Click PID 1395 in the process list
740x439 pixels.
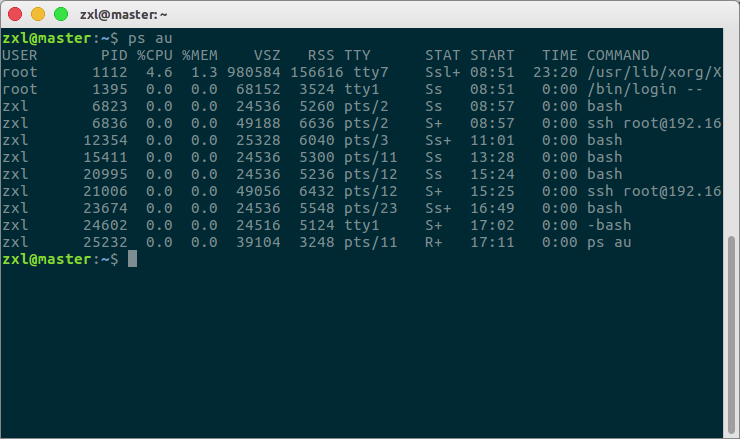click(110, 89)
